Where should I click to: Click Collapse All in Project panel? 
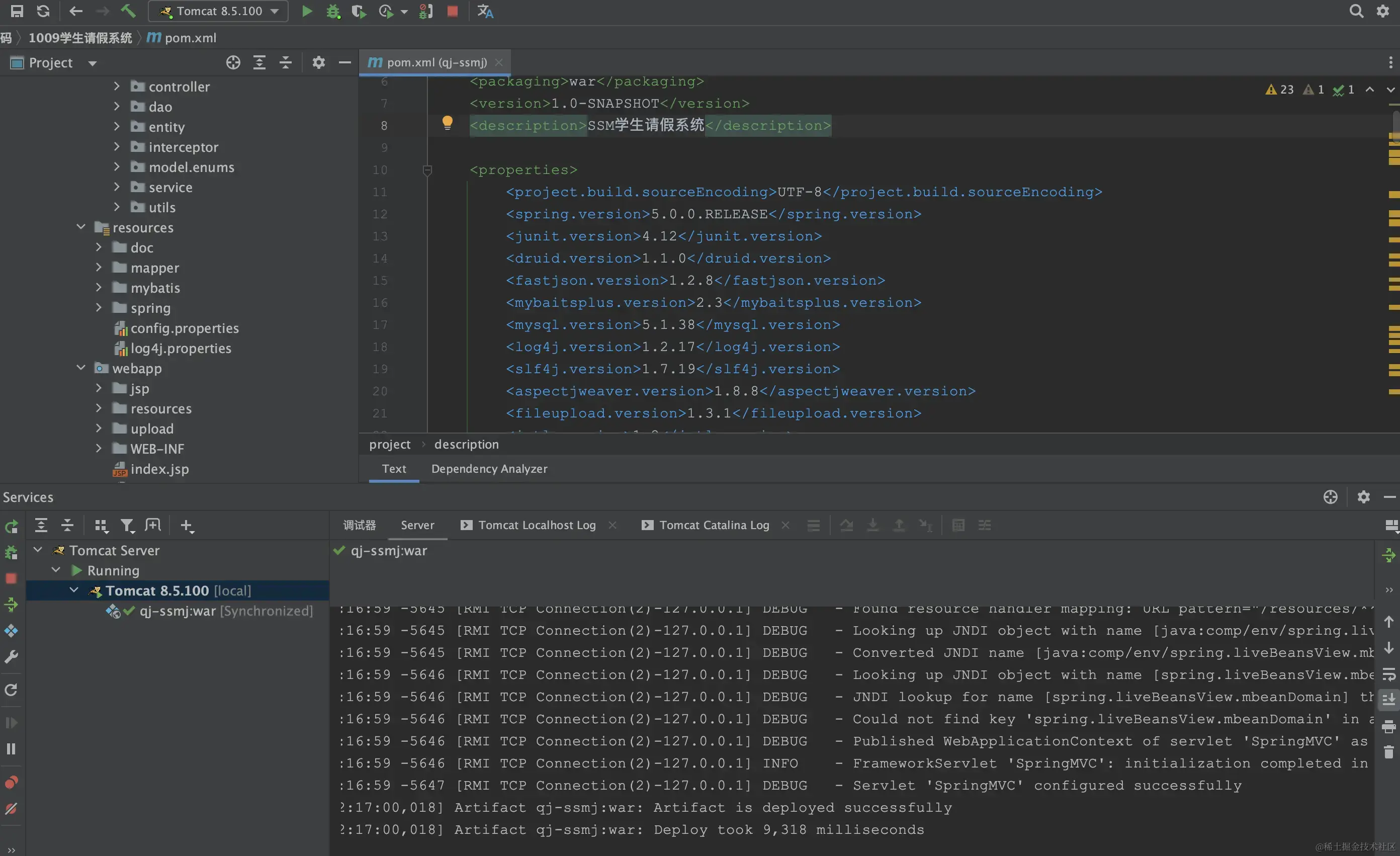click(x=286, y=62)
